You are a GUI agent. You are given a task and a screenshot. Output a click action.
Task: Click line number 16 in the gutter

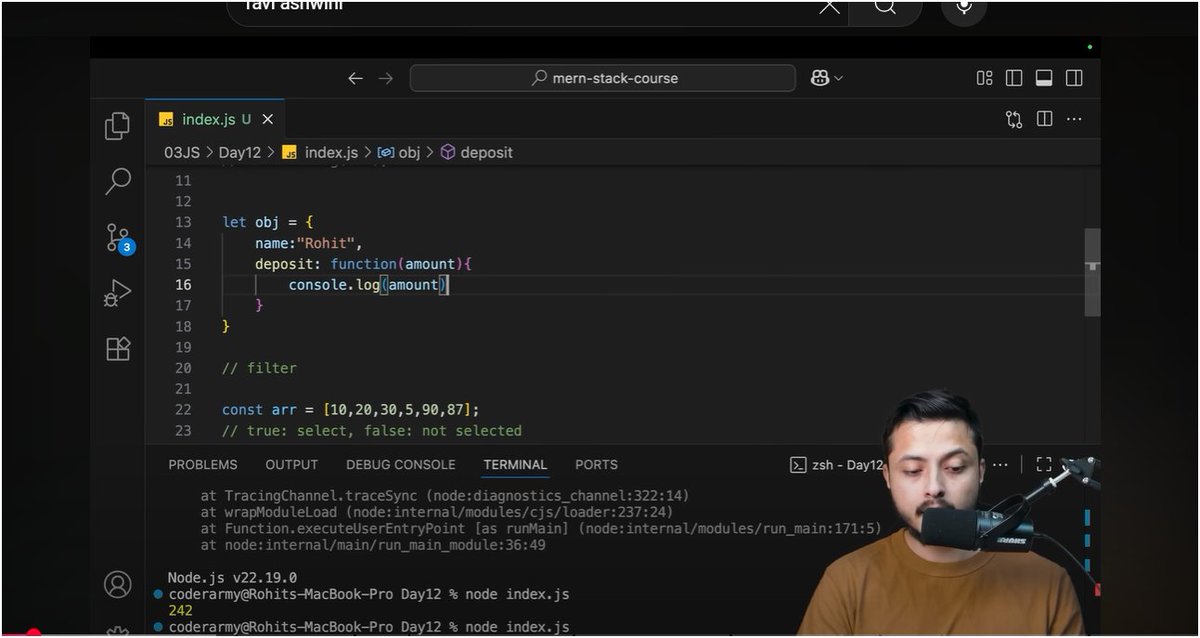[182, 285]
